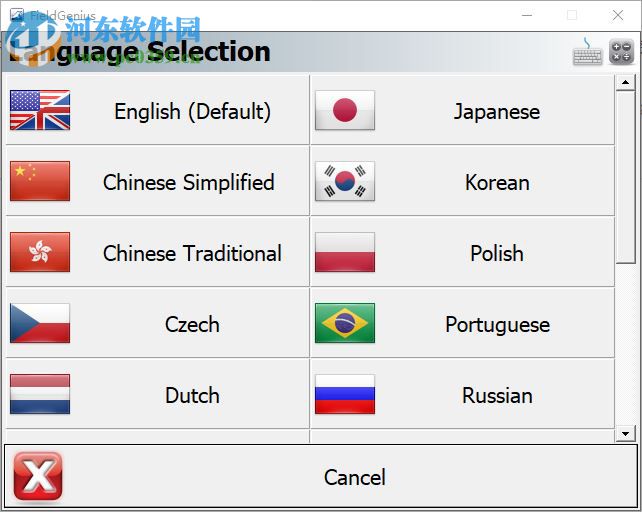Click the South Korea flag icon

(345, 181)
